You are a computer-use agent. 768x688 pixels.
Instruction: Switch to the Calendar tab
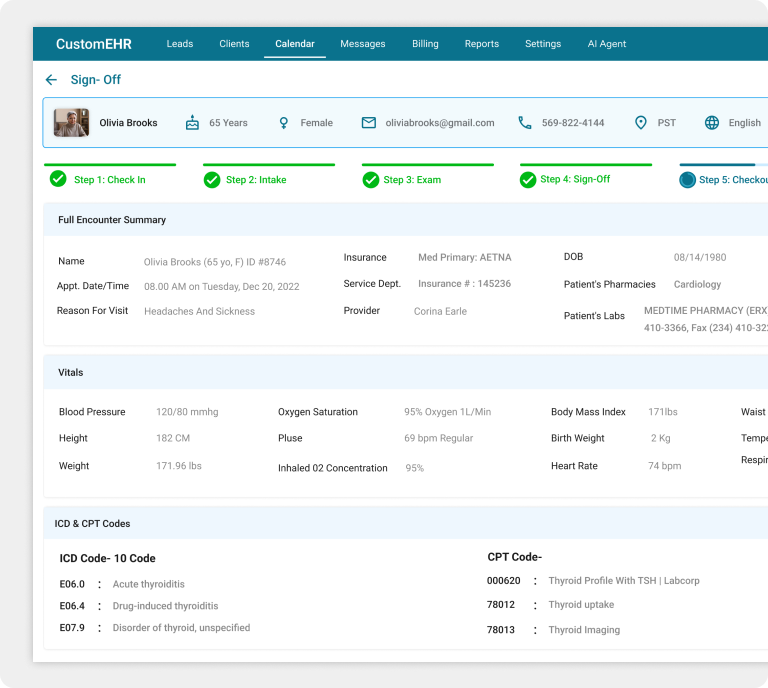[295, 44]
